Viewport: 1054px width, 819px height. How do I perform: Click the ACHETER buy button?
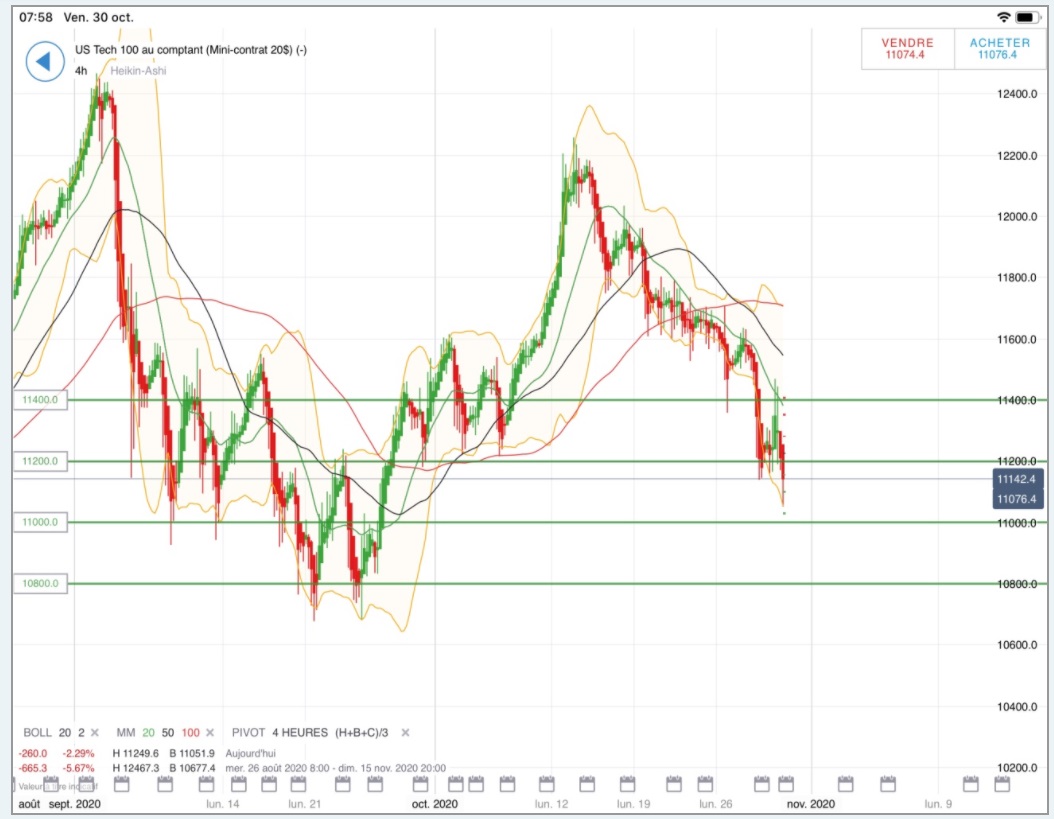(x=999, y=48)
